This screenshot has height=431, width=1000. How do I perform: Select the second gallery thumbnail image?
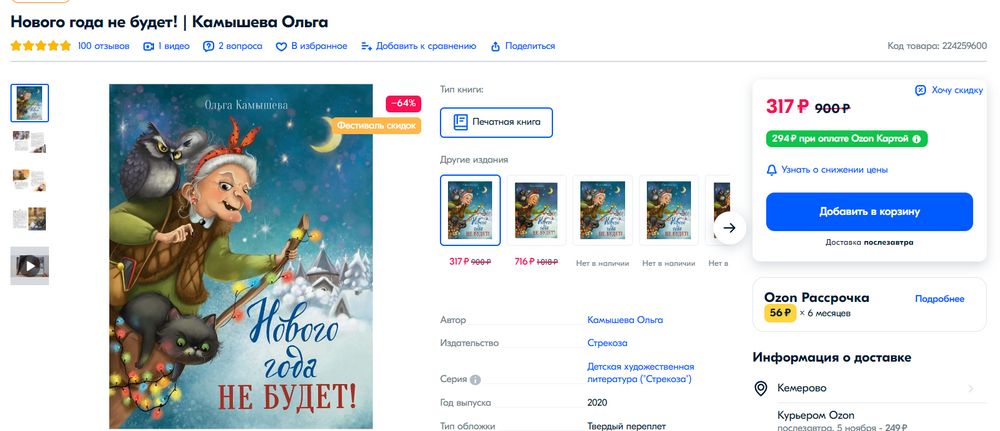tap(29, 142)
